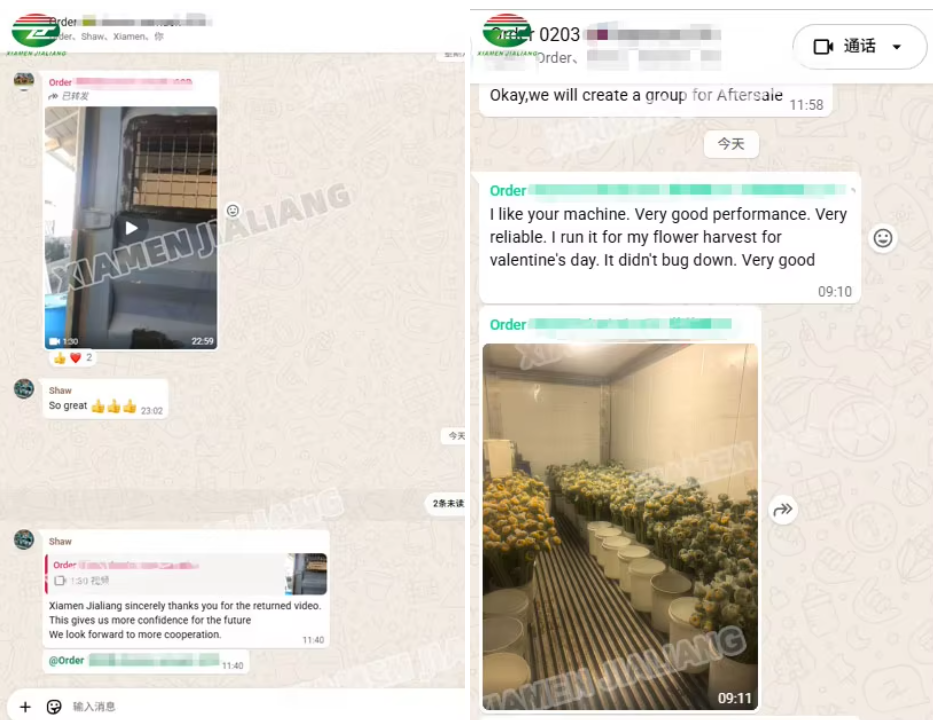This screenshot has height=720, width=933.
Task: Open the left chat group header logo
Action: 36,31
